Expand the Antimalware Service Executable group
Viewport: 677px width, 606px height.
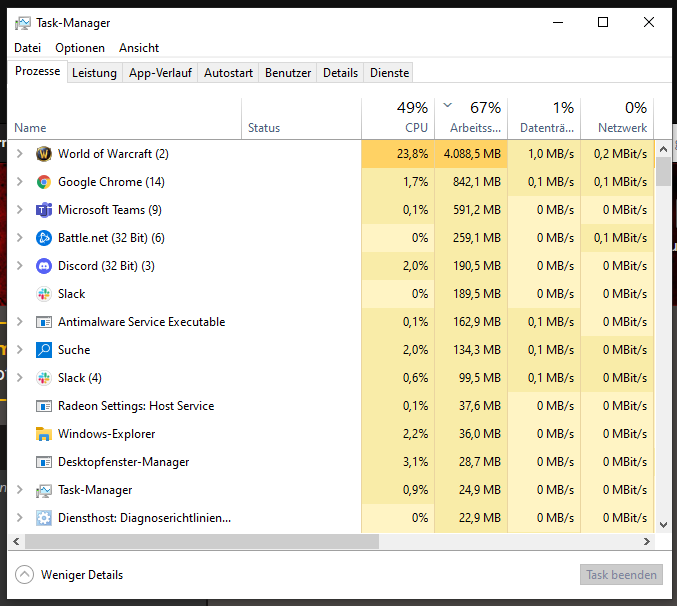[x=19, y=322]
